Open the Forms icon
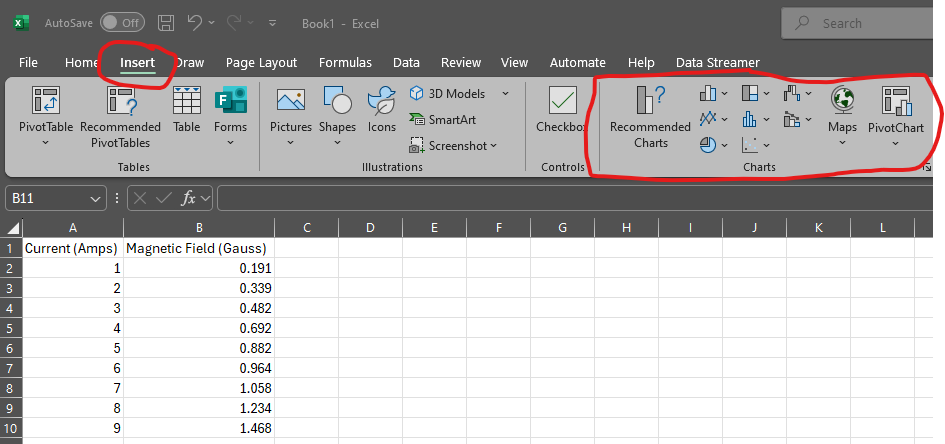This screenshot has height=444, width=945. [231, 103]
